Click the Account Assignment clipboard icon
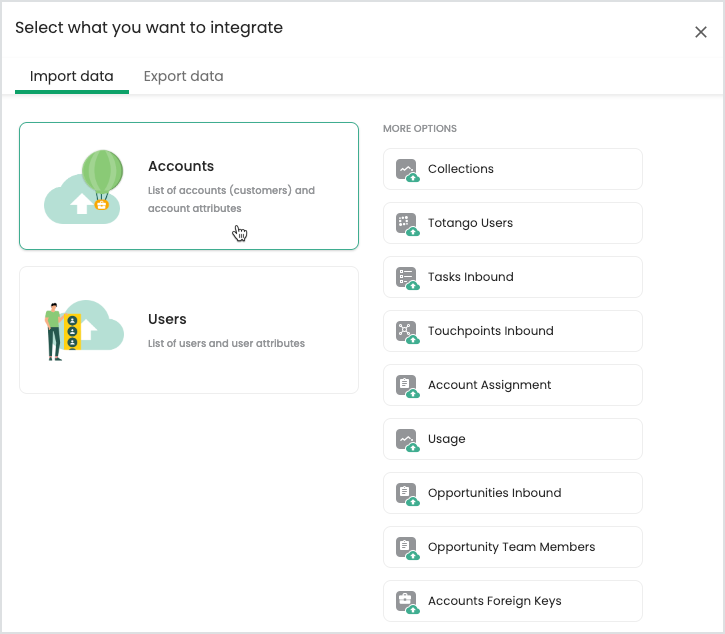 point(407,387)
